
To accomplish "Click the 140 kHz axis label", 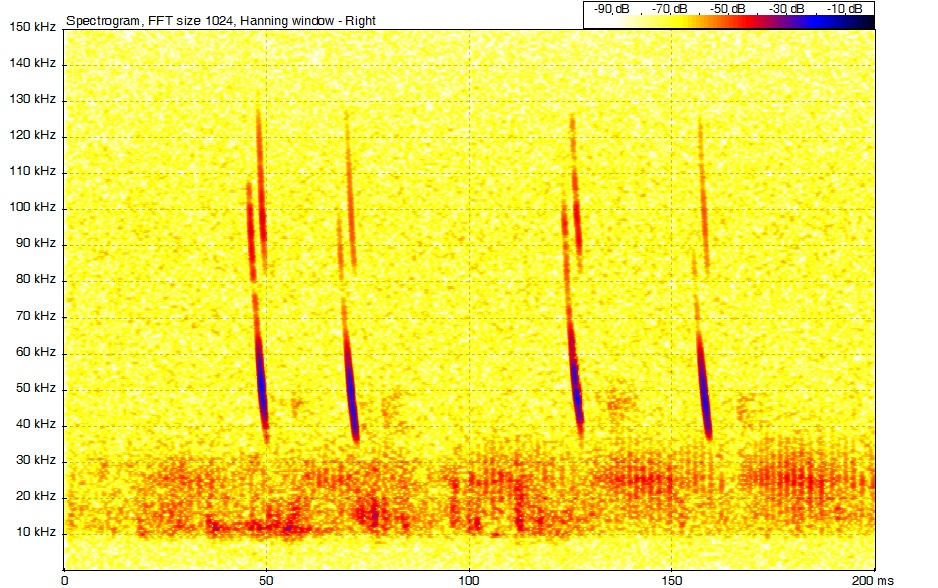I will click(x=32, y=63).
